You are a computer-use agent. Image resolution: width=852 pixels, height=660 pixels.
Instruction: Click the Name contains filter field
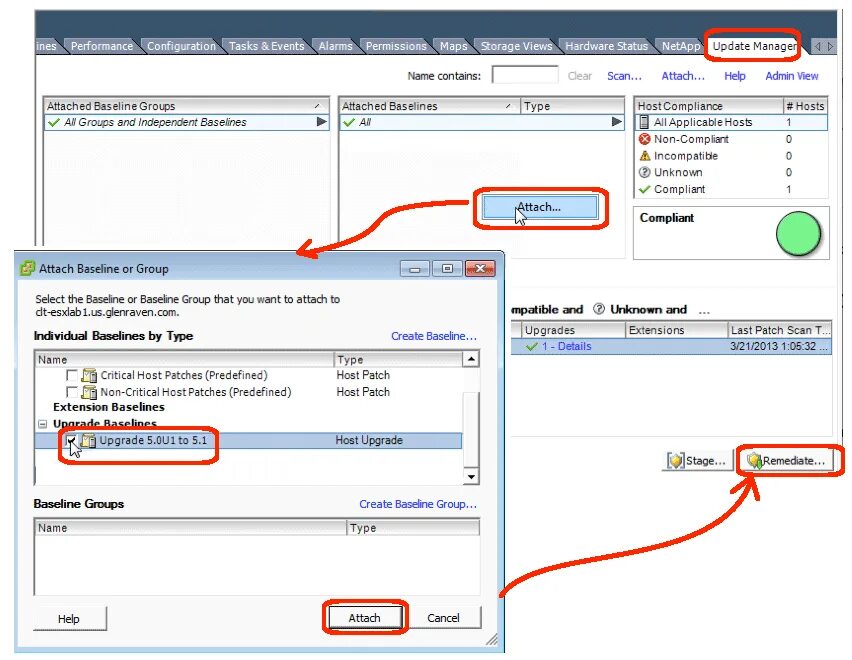click(525, 75)
